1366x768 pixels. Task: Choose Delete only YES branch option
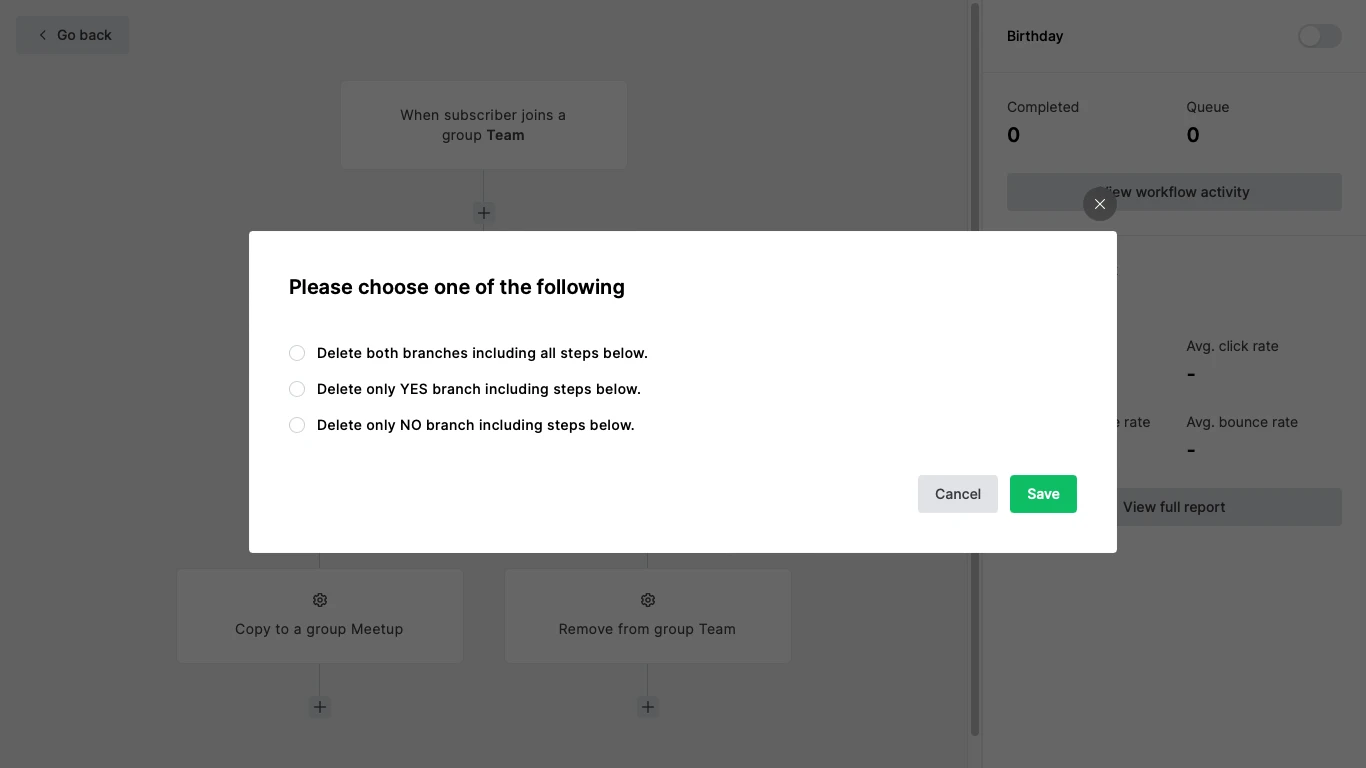[x=297, y=389]
